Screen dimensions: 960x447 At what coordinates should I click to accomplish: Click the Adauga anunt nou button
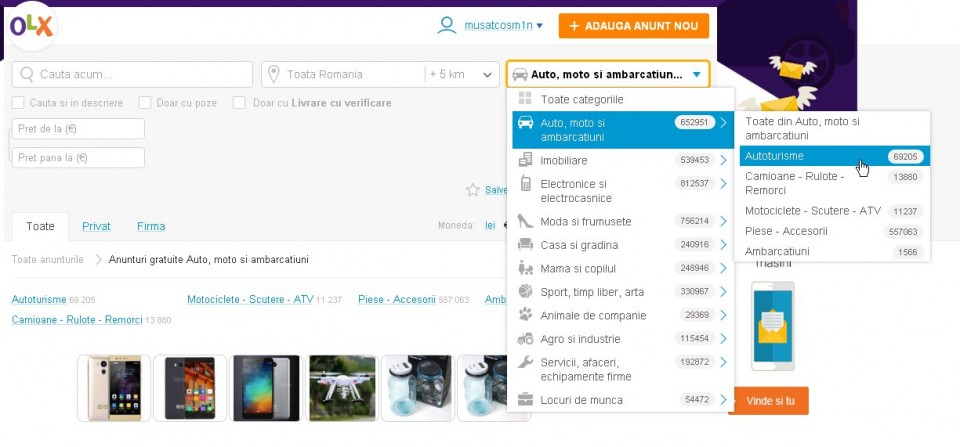coord(633,26)
